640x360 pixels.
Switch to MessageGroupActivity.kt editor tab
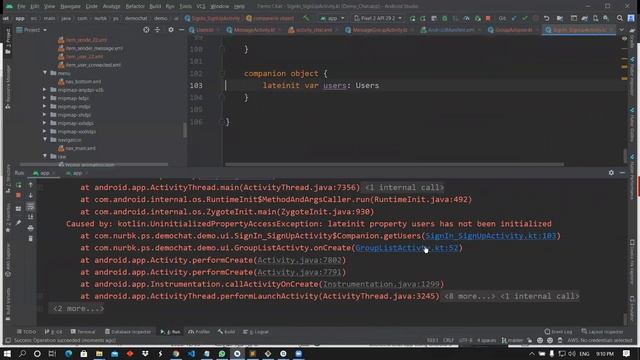379,30
